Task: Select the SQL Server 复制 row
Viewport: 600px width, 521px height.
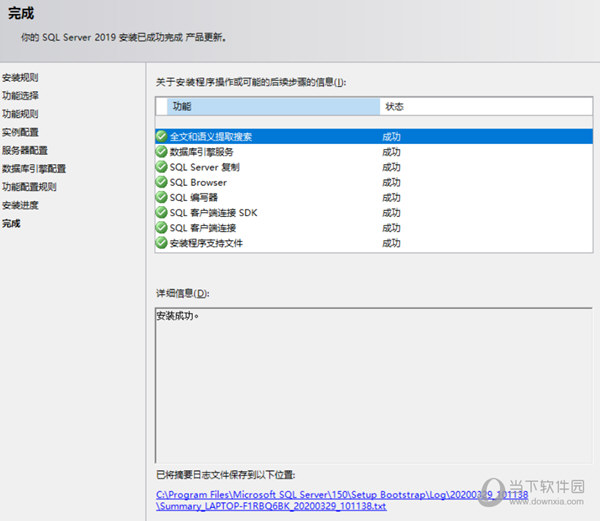Action: tap(374, 167)
